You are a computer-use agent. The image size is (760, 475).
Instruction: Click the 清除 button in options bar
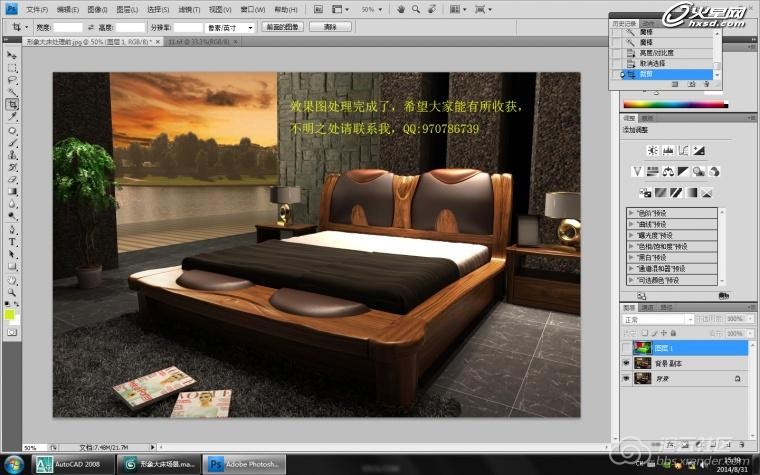(330, 27)
